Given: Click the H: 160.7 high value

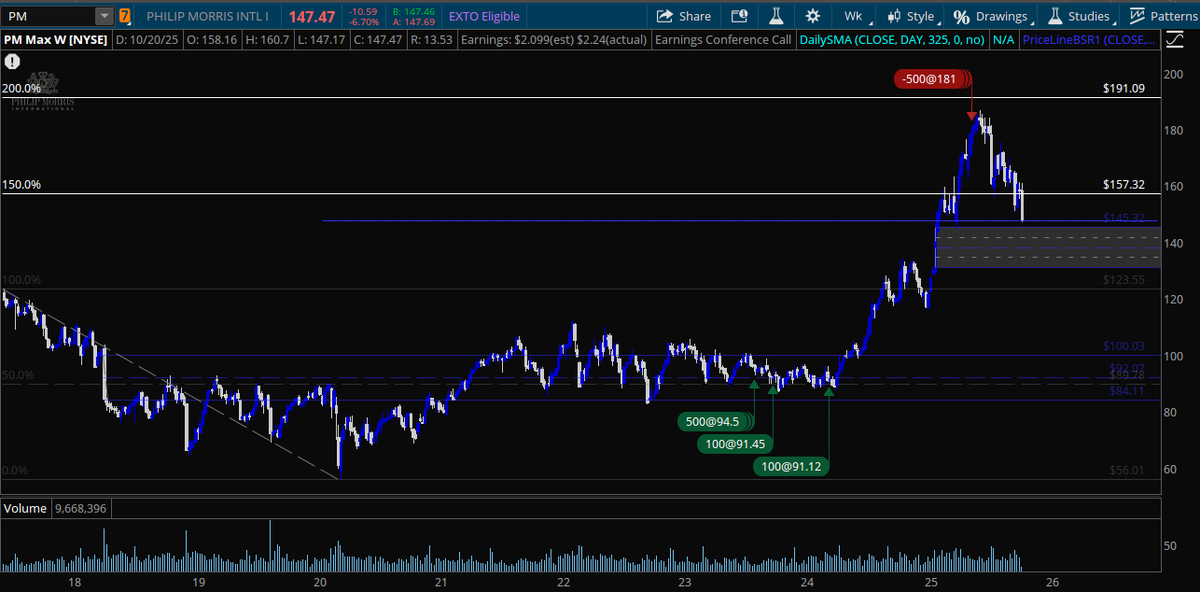Looking at the screenshot, I should (267, 40).
